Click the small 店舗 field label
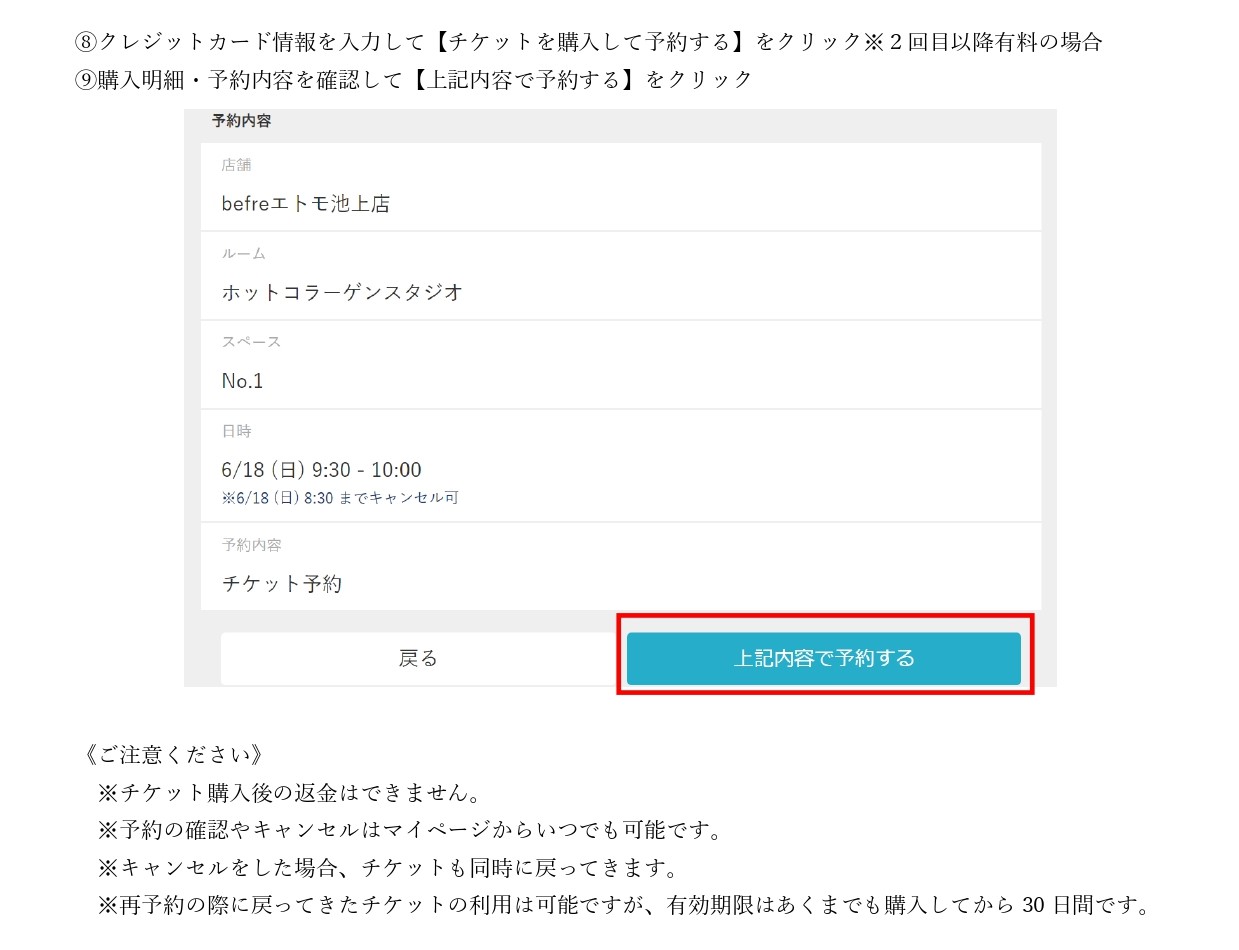 (236, 165)
